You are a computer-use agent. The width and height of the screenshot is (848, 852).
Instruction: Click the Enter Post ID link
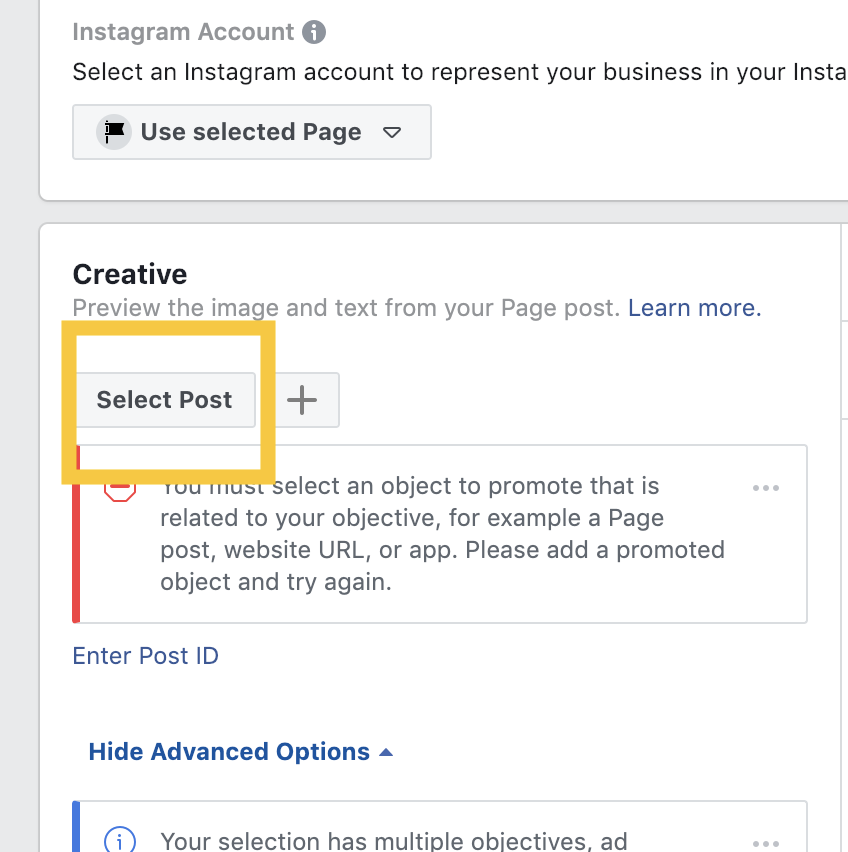click(x=146, y=656)
